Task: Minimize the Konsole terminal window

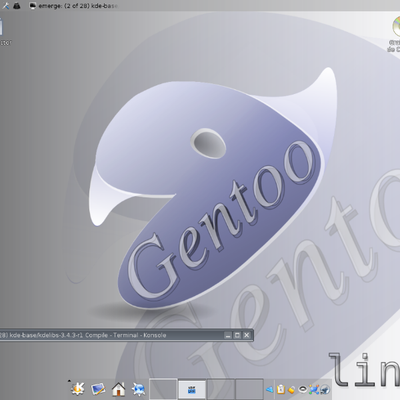Action: (x=227, y=335)
